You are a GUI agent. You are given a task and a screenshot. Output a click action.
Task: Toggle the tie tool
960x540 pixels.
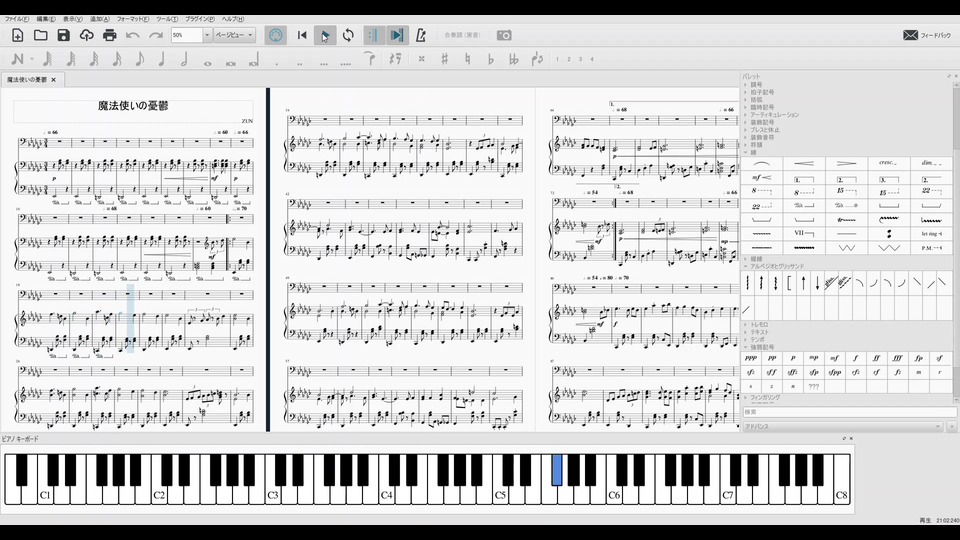click(369, 59)
